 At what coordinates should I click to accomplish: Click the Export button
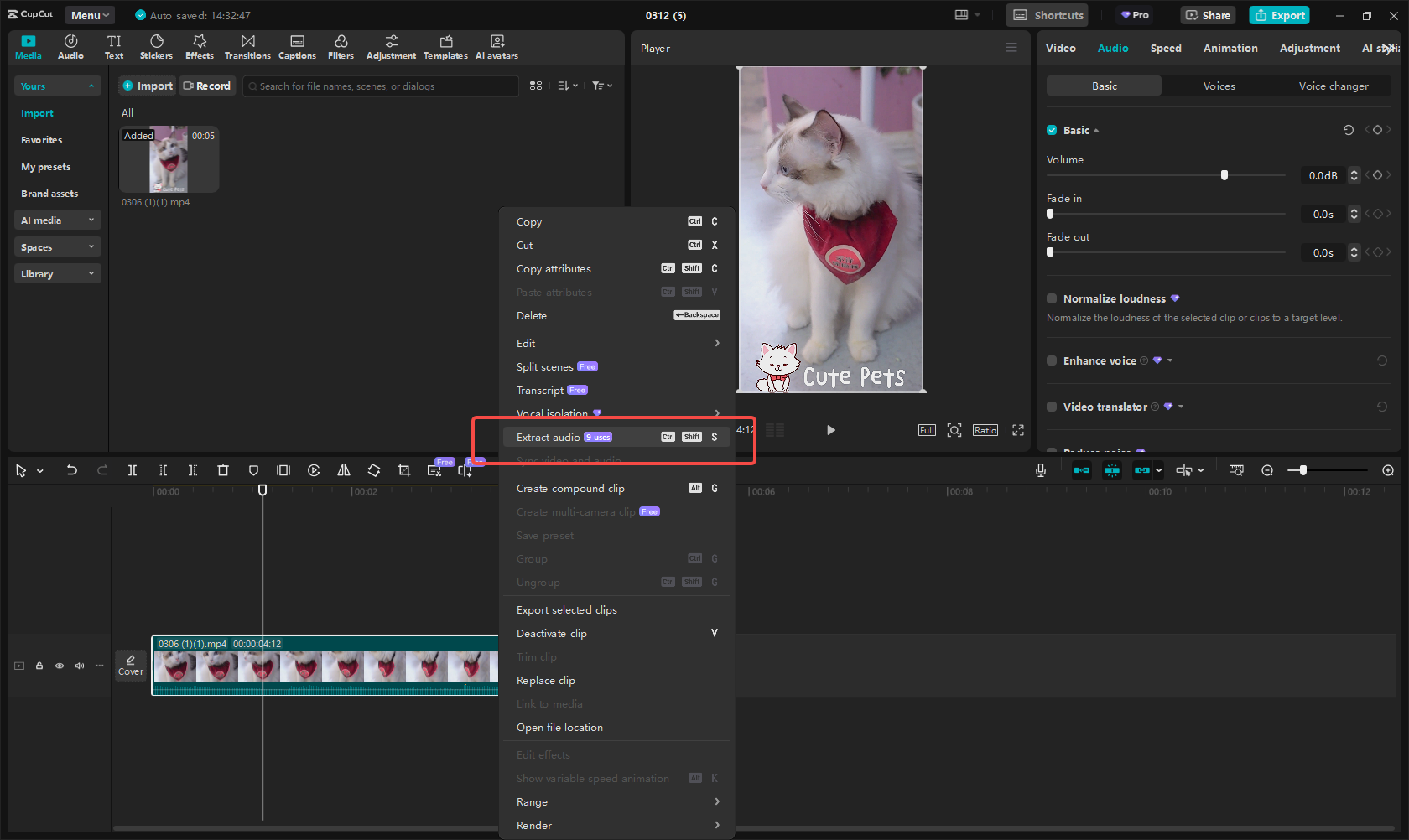pos(1279,15)
